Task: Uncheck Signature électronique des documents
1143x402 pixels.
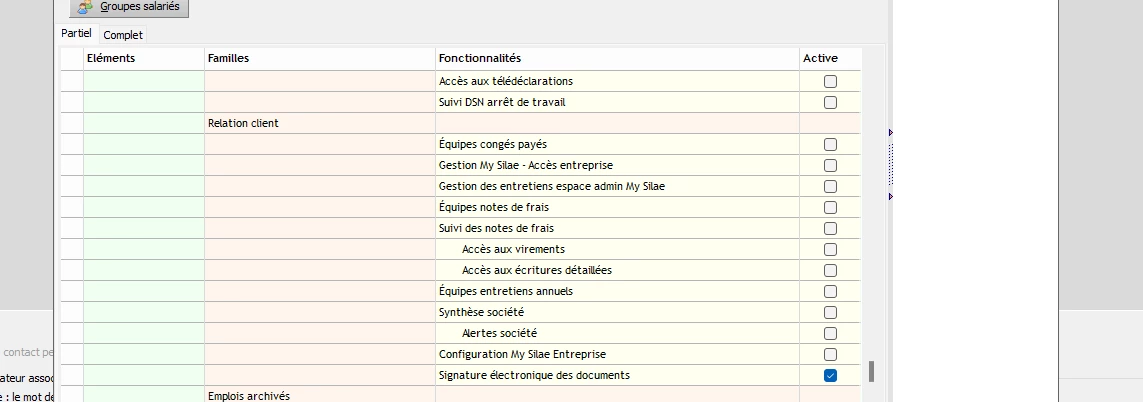Action: point(830,375)
